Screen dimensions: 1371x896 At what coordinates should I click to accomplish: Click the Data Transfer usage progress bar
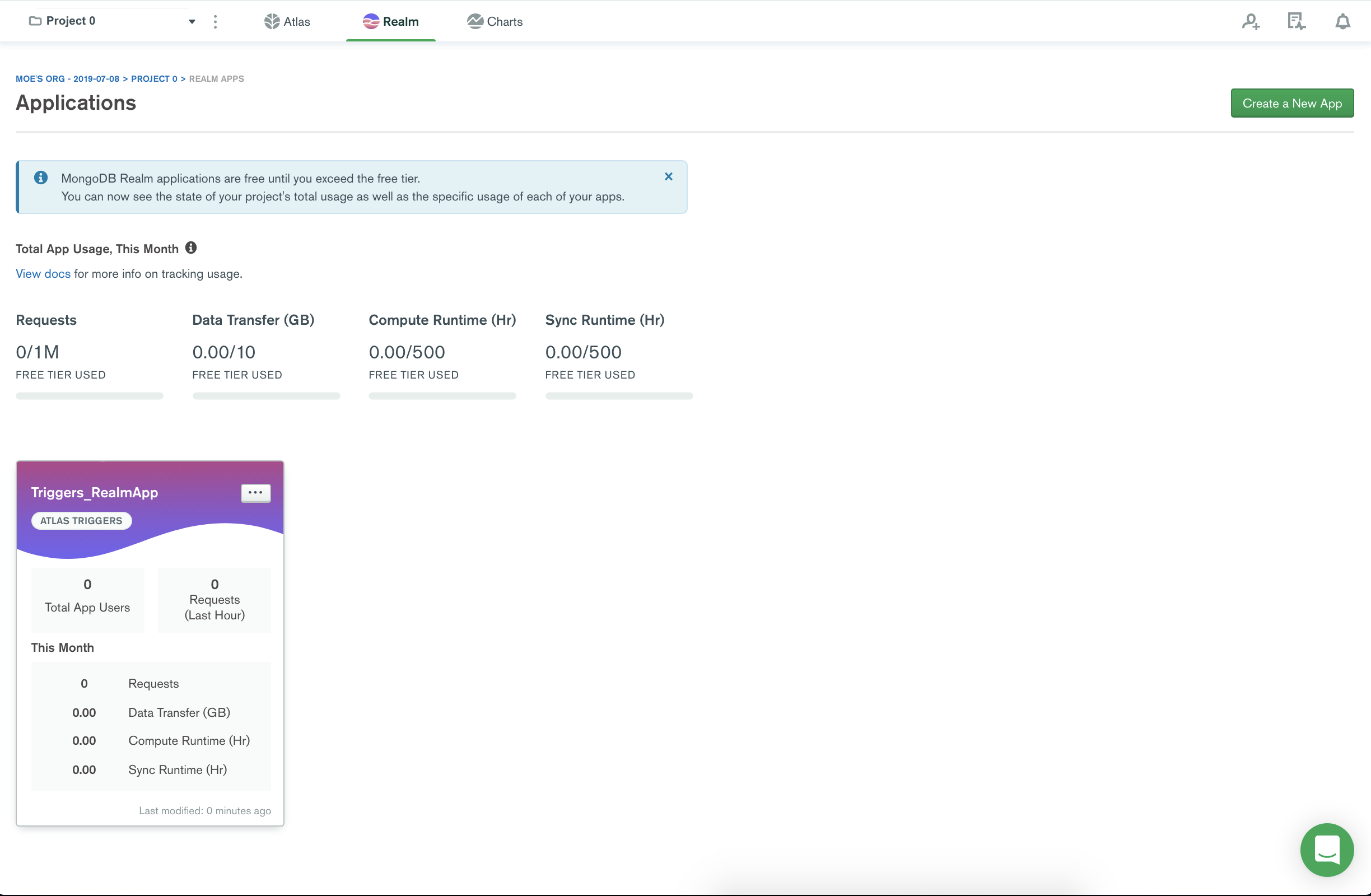click(x=266, y=396)
